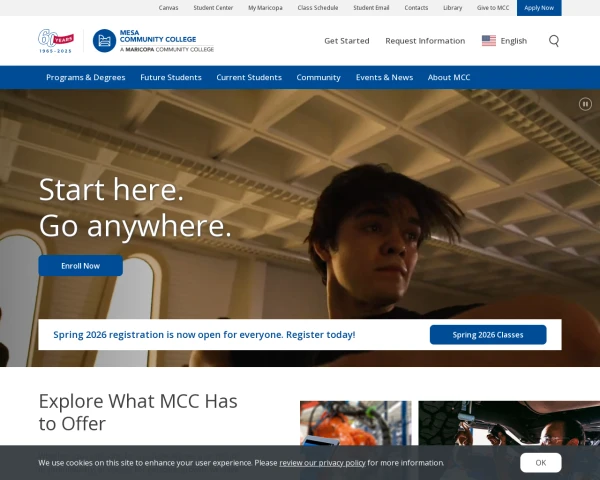Go to the Class Schedule link
The width and height of the screenshot is (600, 480).
(318, 8)
